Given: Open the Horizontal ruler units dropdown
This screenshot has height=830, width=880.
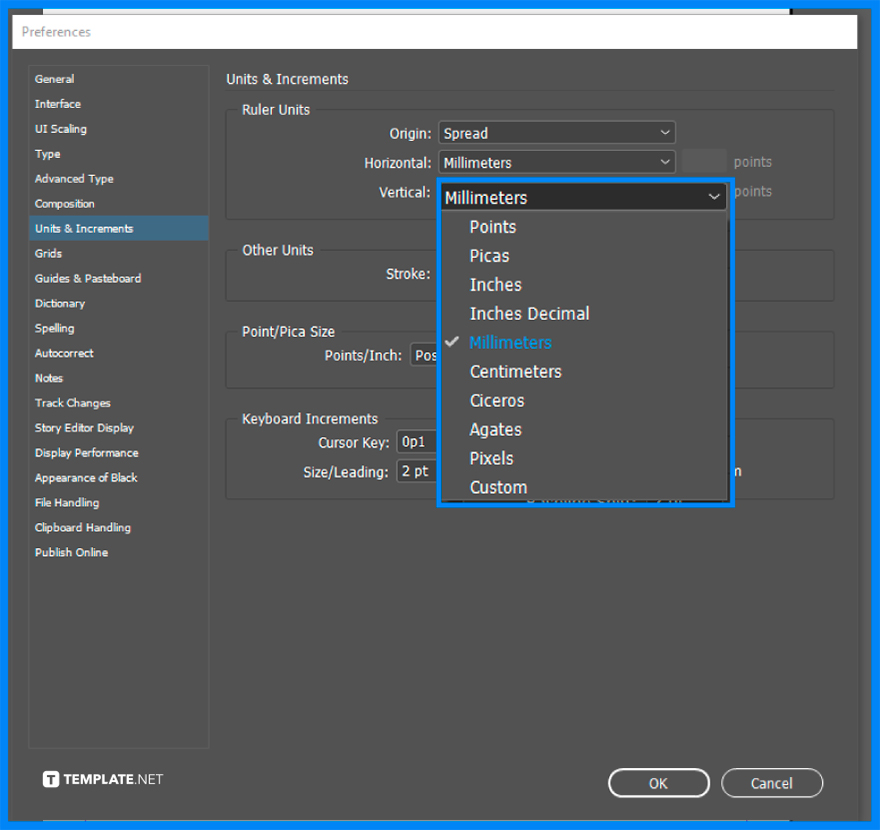Looking at the screenshot, I should point(556,162).
